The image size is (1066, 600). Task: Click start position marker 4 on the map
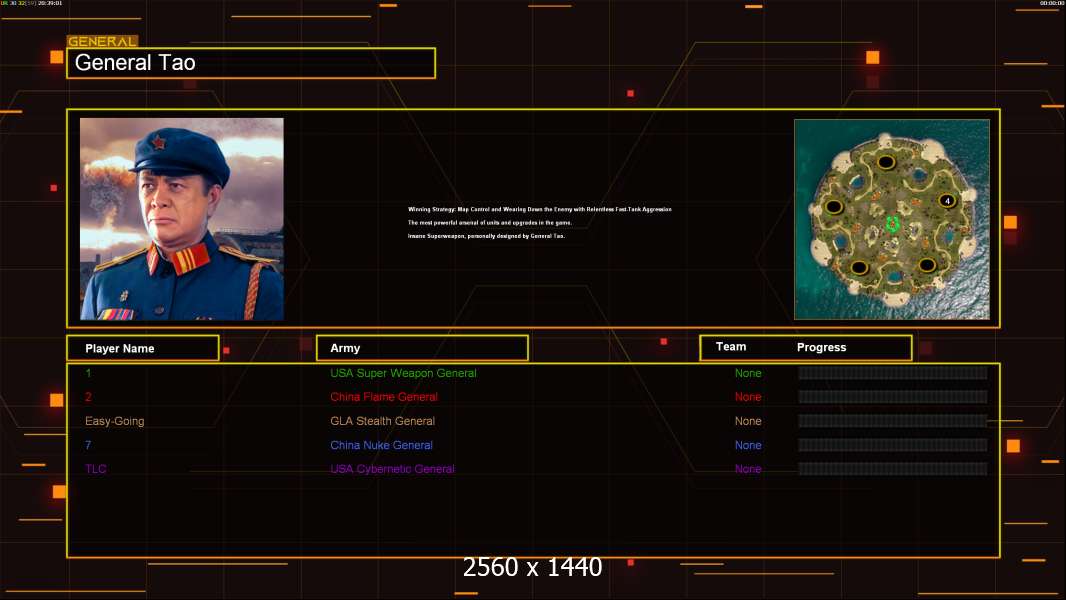(x=947, y=200)
